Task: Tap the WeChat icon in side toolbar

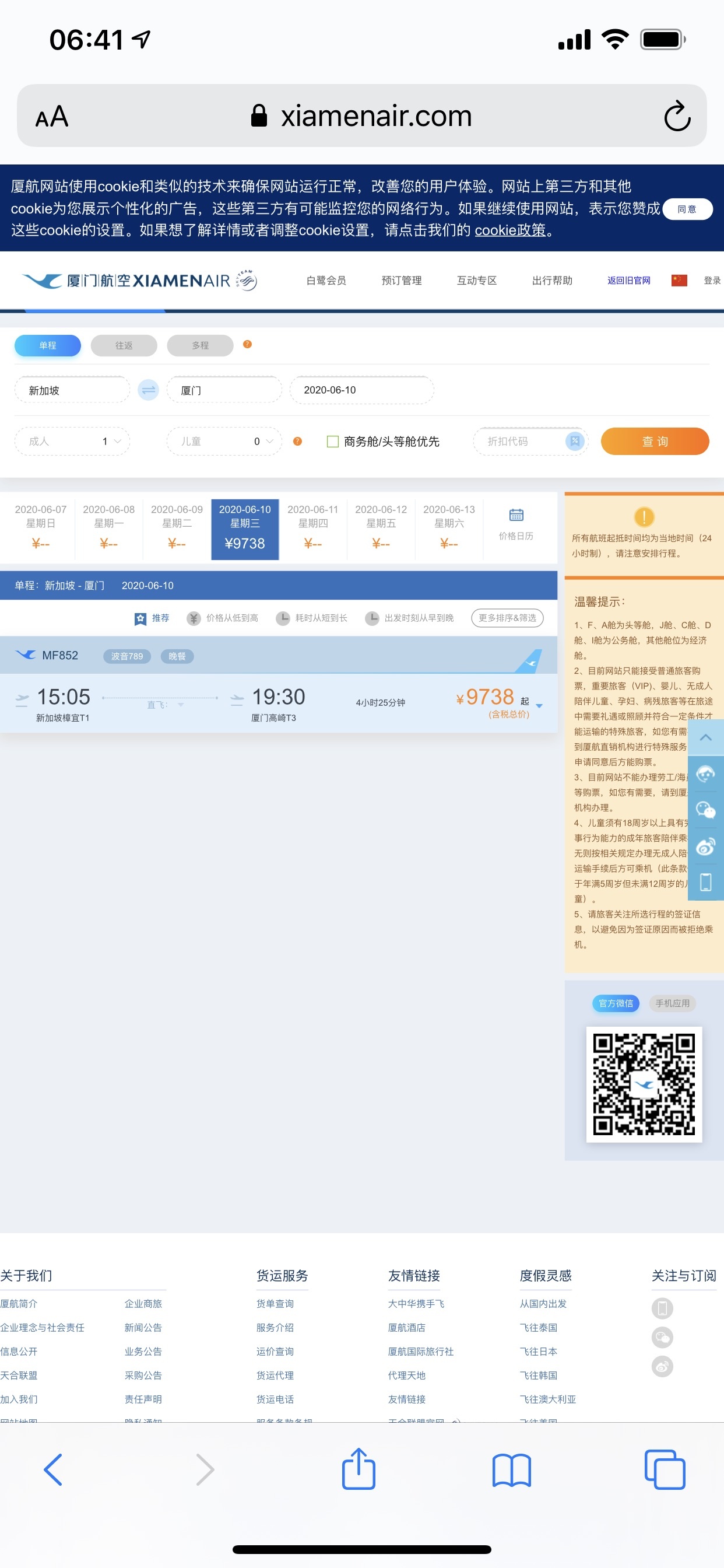Action: pyautogui.click(x=705, y=810)
